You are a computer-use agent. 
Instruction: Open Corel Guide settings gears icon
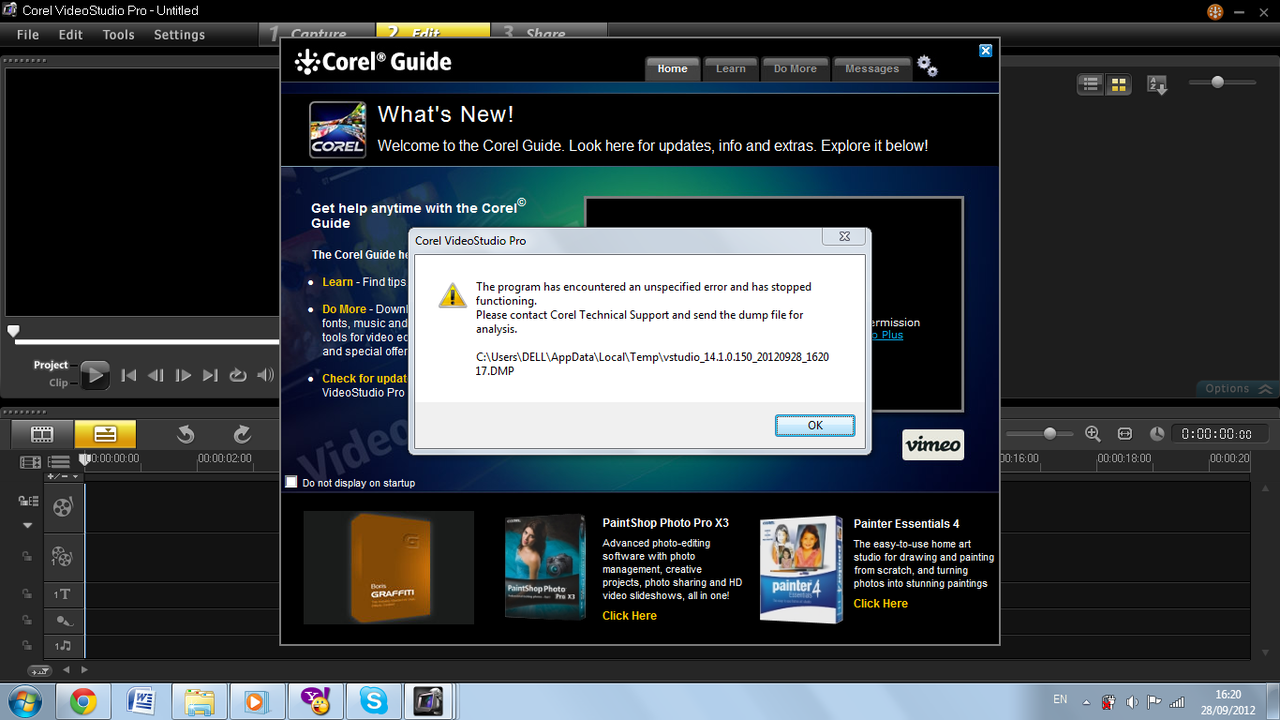point(928,66)
